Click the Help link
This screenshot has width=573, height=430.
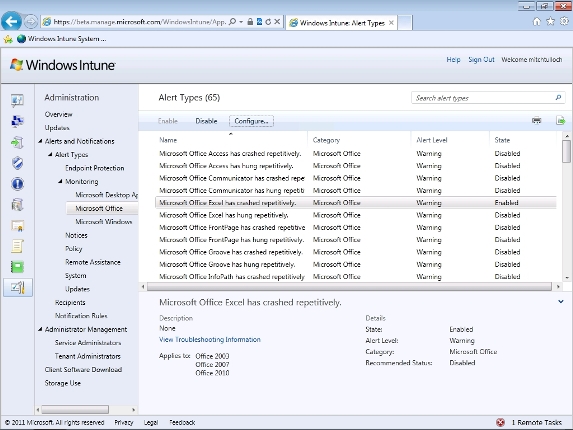[x=453, y=60]
